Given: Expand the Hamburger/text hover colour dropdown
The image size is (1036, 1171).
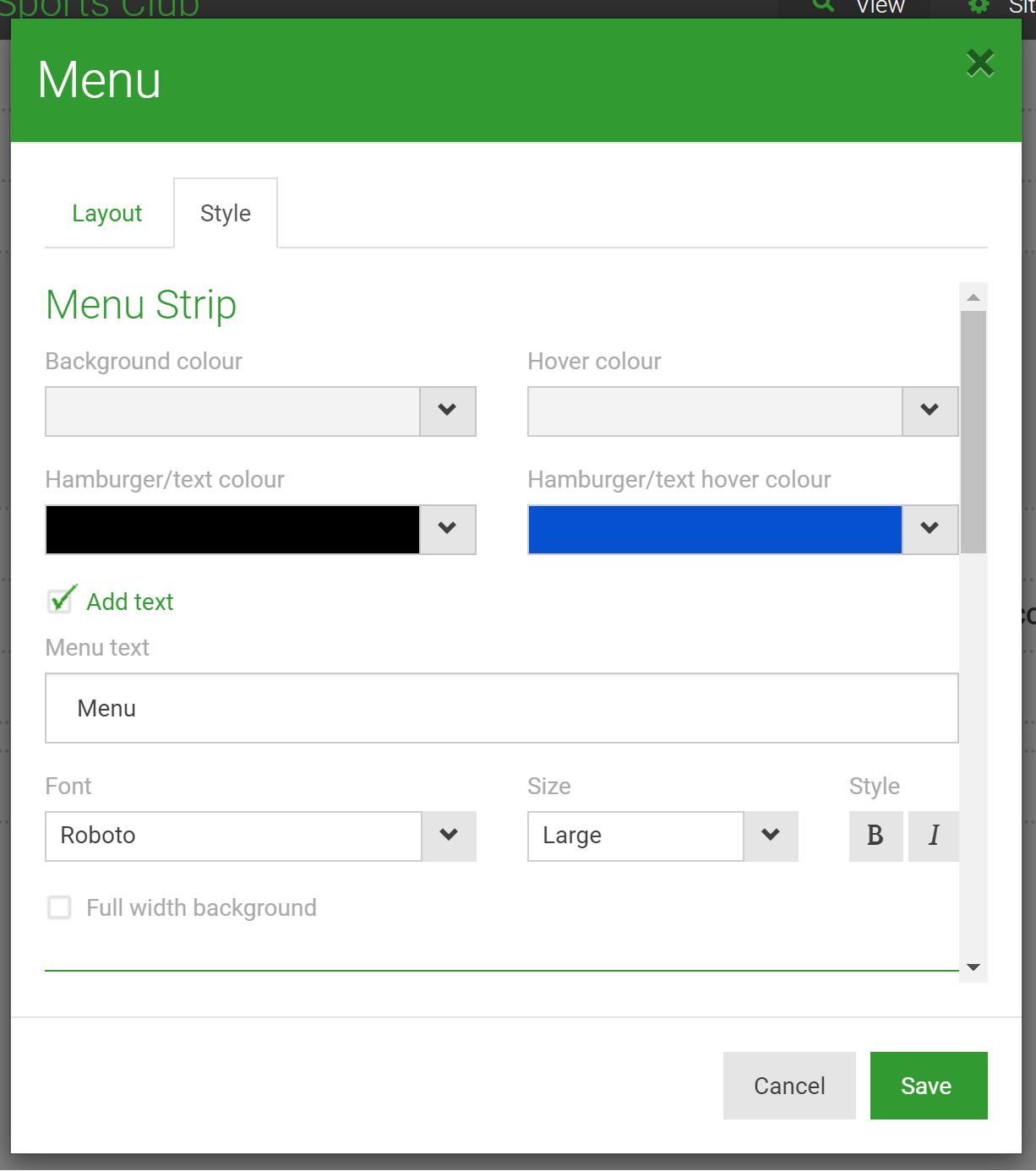Looking at the screenshot, I should [930, 530].
